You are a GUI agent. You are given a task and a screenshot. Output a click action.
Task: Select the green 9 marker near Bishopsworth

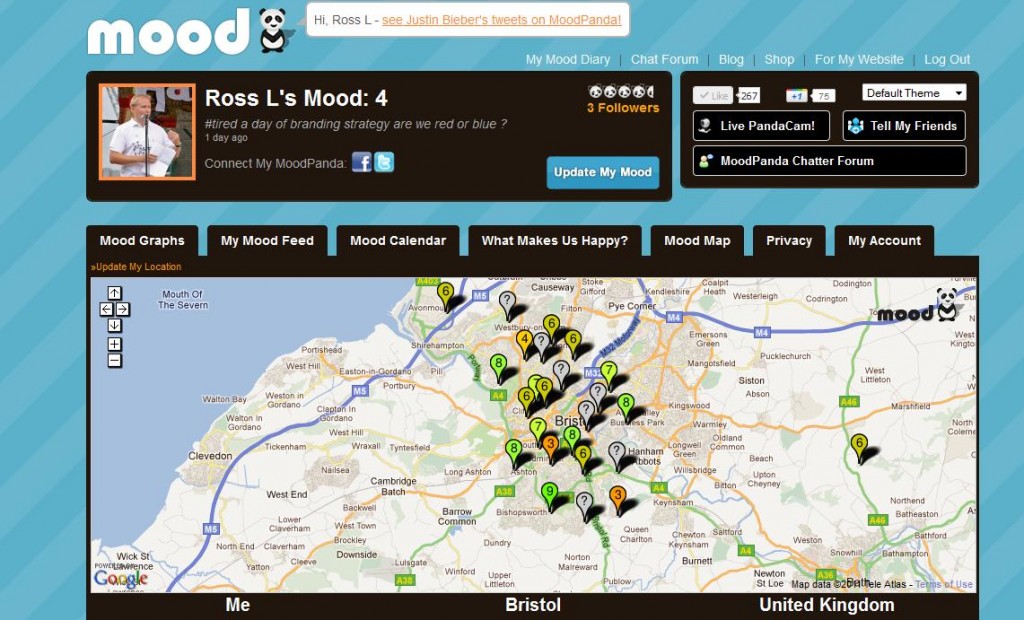[x=550, y=495]
